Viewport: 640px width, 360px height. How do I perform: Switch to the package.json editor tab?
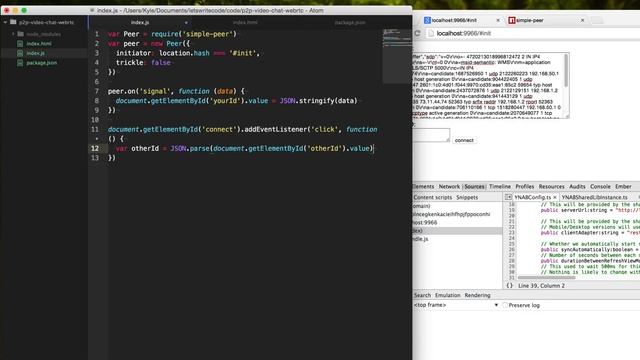350,22
